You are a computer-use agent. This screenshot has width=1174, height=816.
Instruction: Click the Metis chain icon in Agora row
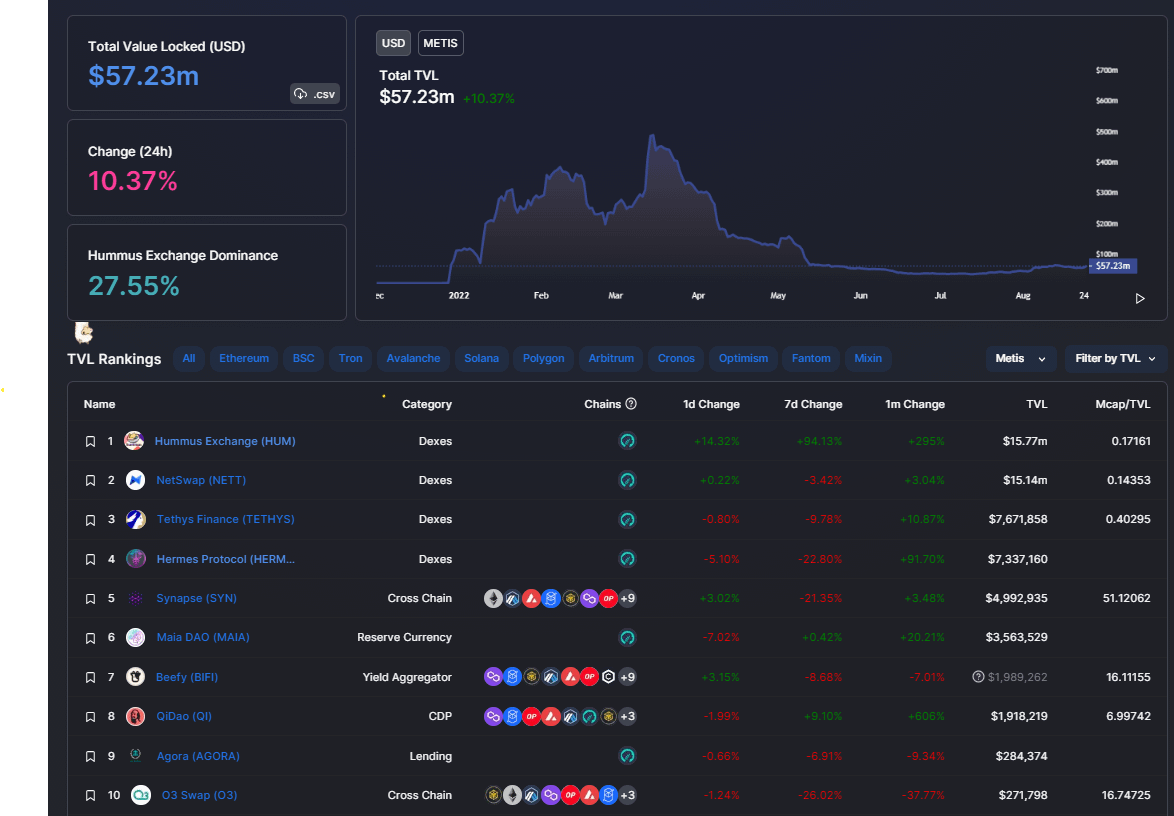coord(627,756)
